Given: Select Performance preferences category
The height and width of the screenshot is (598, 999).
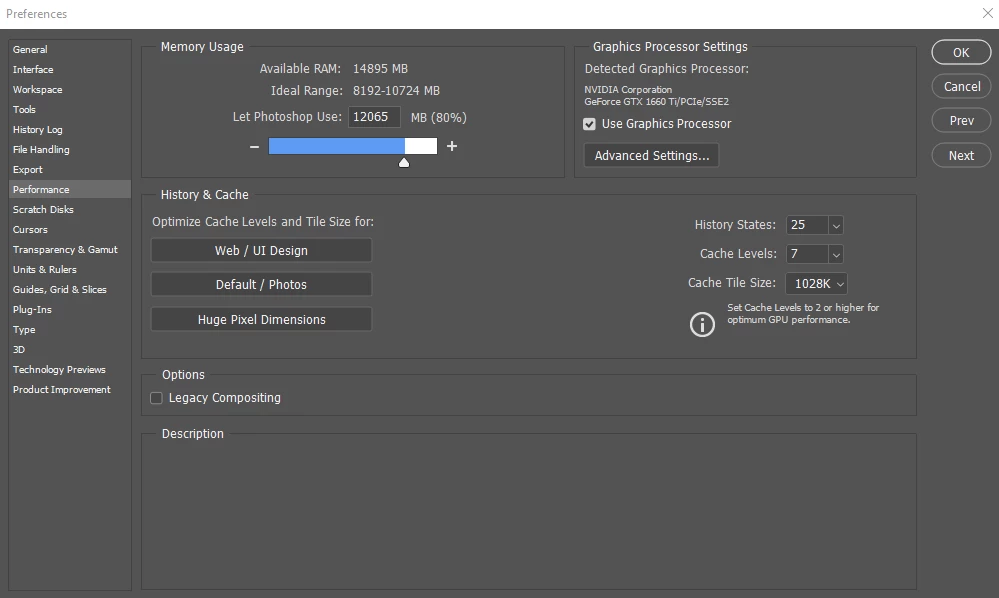Looking at the screenshot, I should click(70, 189).
